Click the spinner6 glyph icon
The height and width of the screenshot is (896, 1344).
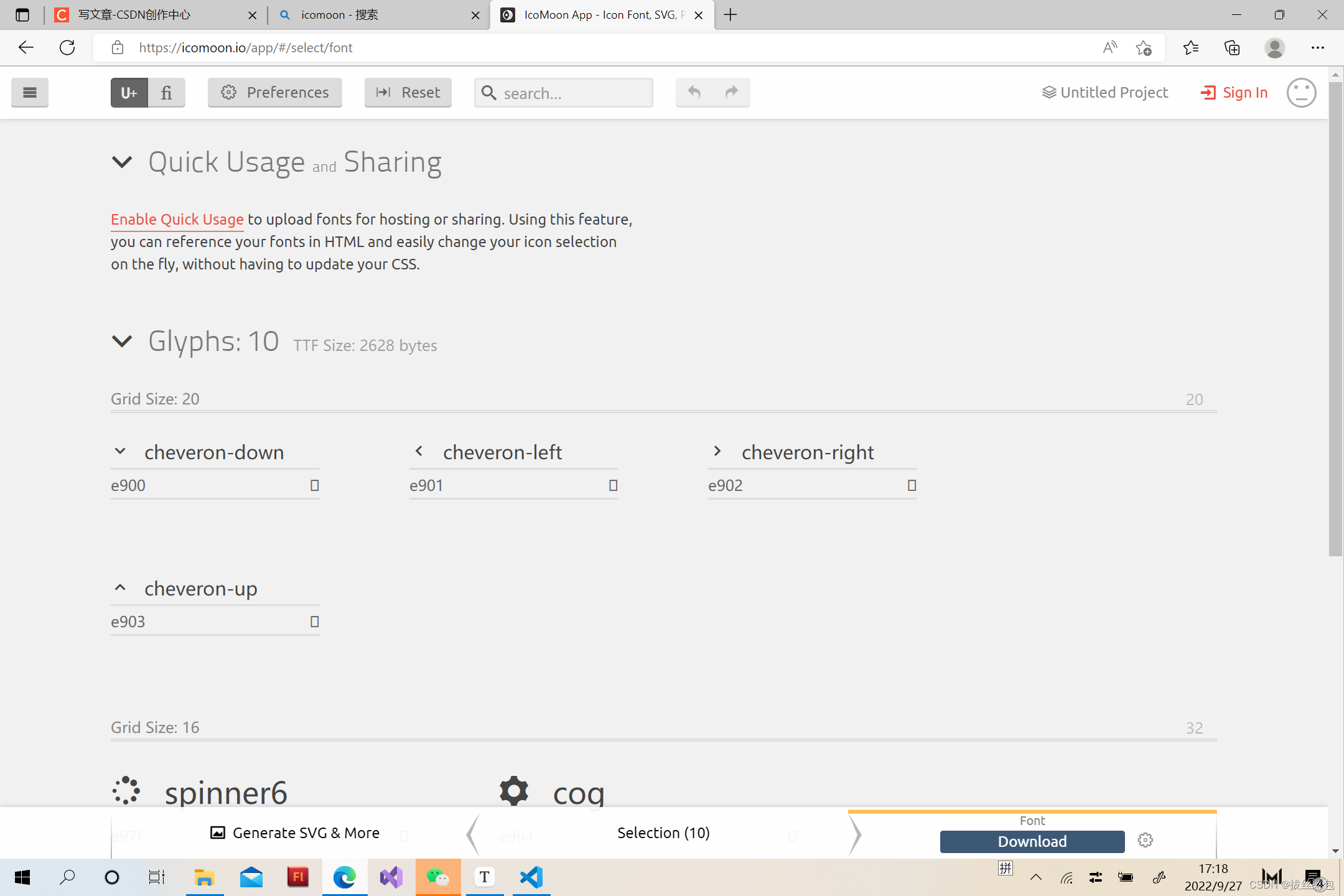pyautogui.click(x=126, y=790)
